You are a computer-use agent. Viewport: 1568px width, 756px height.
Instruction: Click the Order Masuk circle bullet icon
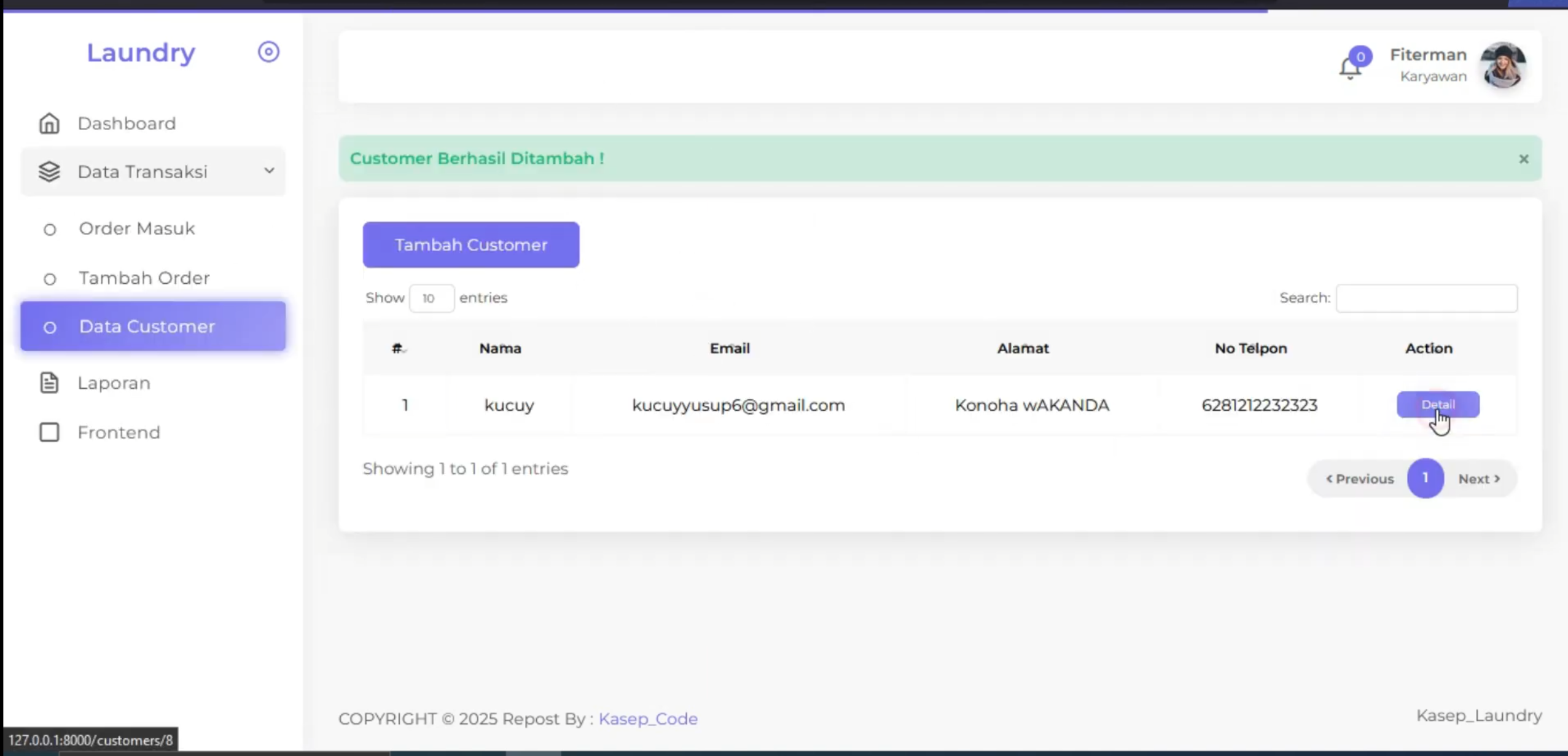coord(50,230)
